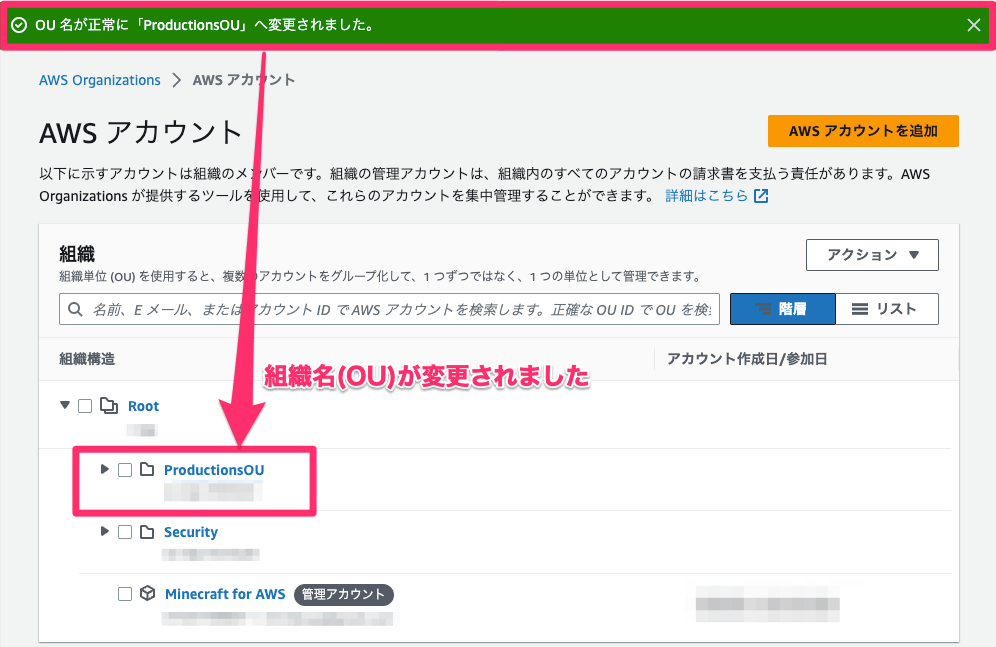Check the ProductionsOU checkbox
This screenshot has height=647, width=996.
[125, 470]
